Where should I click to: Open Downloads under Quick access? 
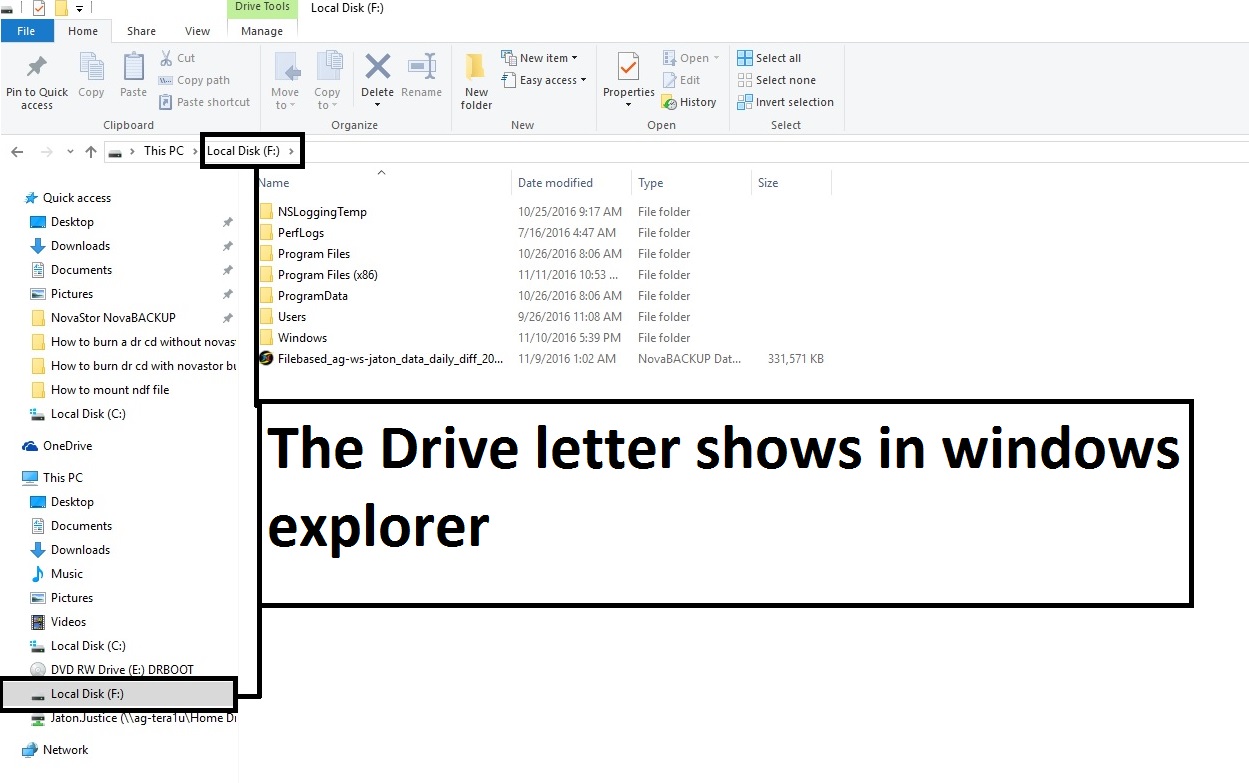tap(80, 246)
